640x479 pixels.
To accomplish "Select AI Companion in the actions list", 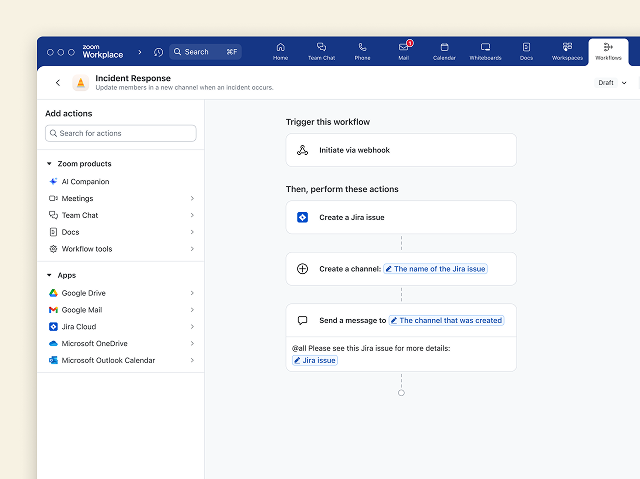I will [85, 182].
